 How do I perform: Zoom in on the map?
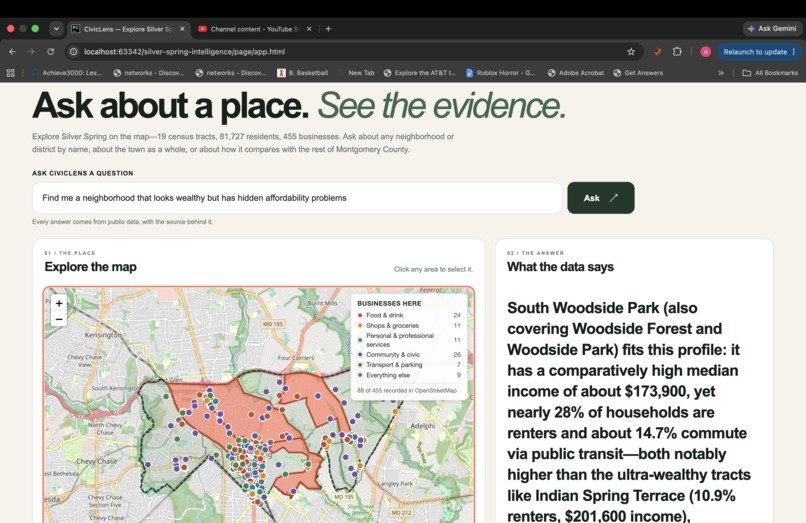(x=59, y=303)
